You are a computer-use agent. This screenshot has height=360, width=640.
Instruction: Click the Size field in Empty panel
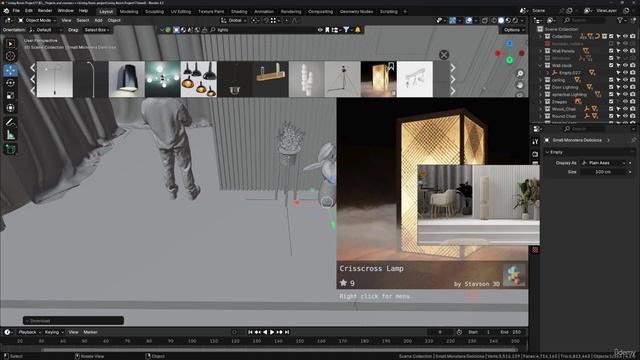click(x=604, y=172)
